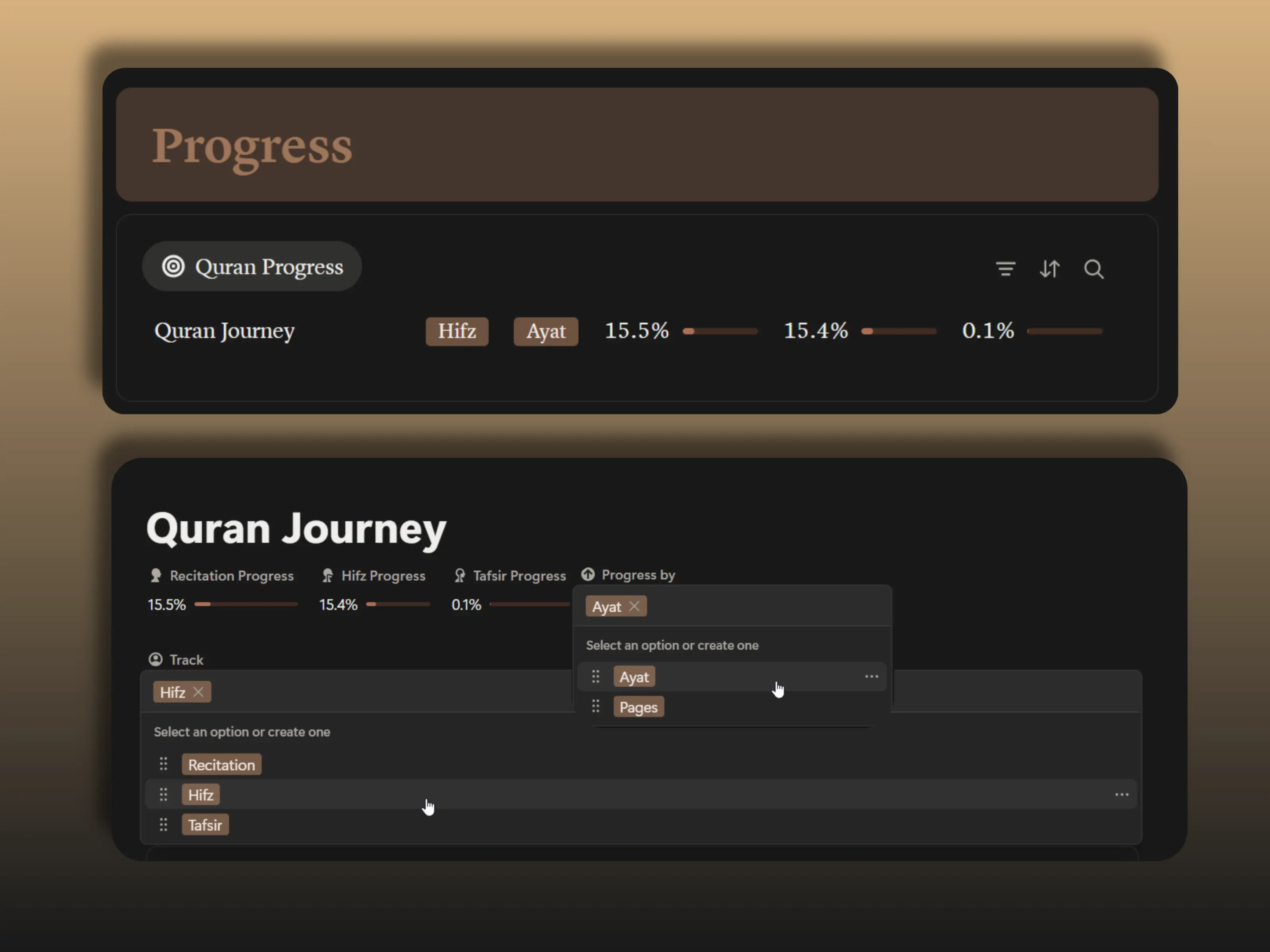The height and width of the screenshot is (952, 1270).
Task: Choose Tafsir in Track options
Action: click(x=205, y=825)
